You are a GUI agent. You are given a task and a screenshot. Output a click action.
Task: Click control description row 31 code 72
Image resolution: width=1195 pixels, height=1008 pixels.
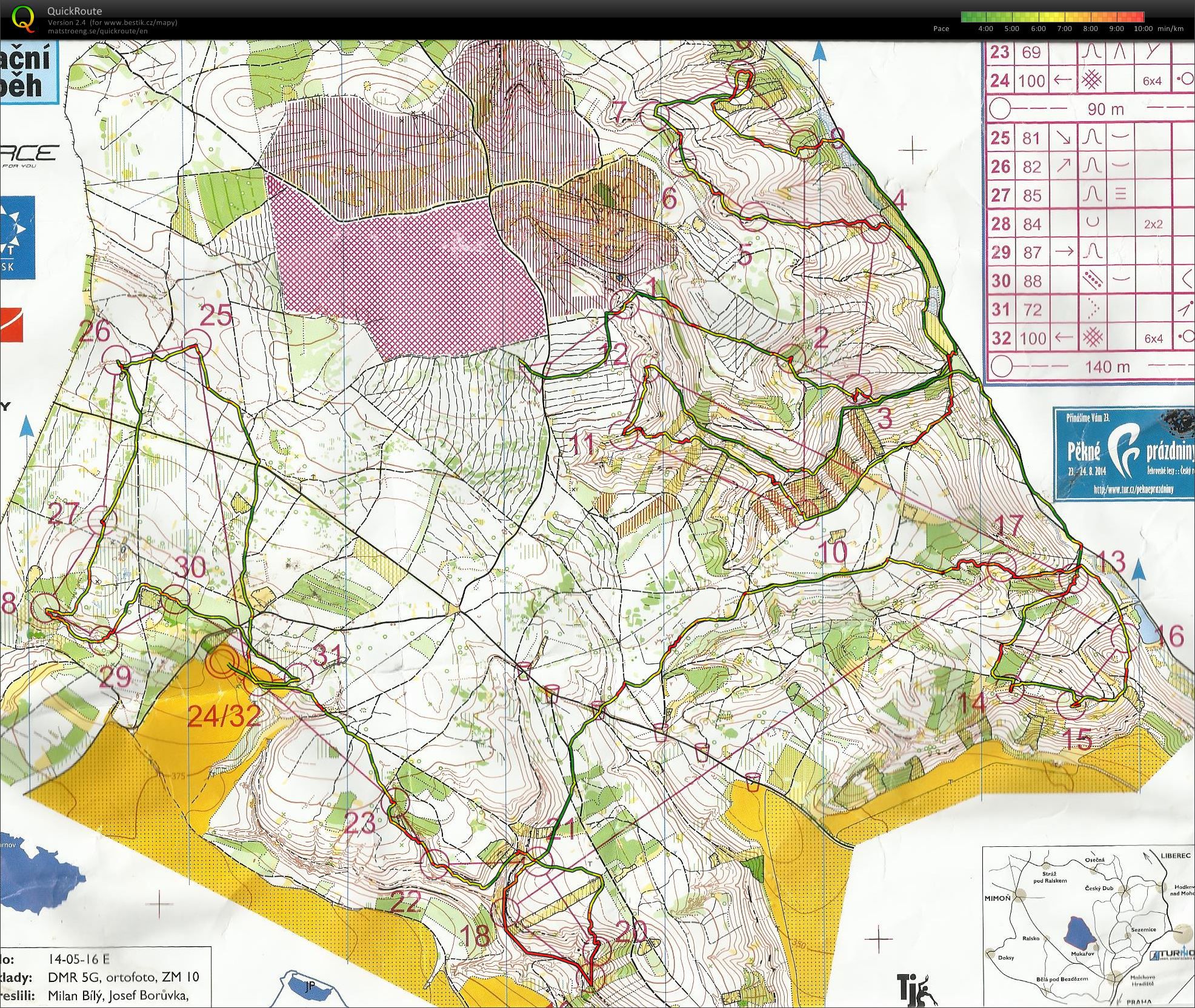pyautogui.click(x=1090, y=310)
